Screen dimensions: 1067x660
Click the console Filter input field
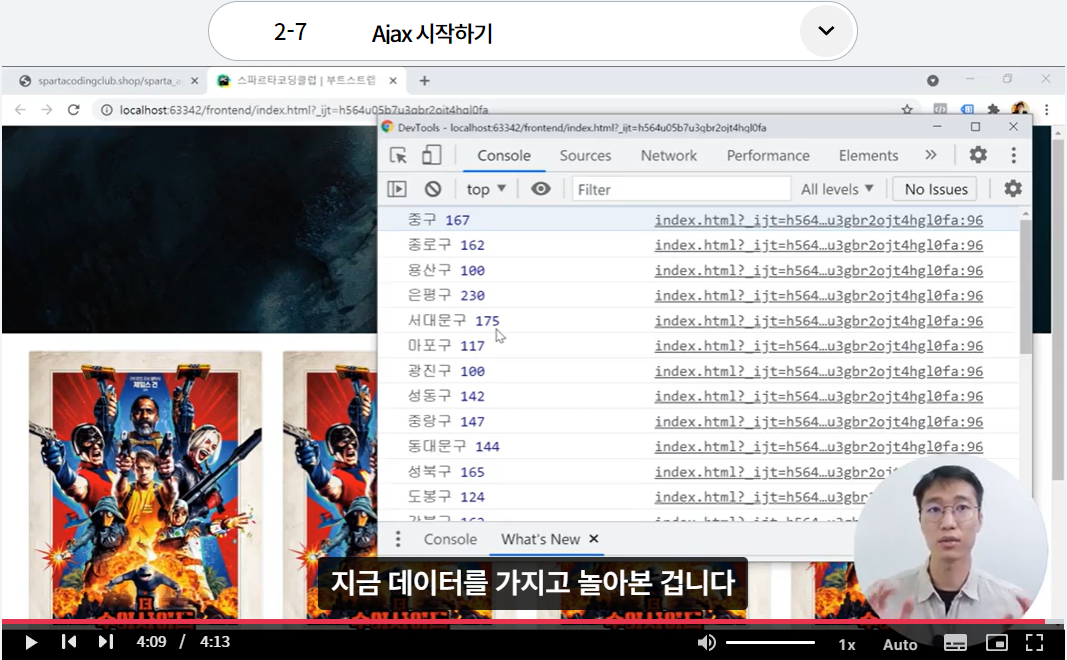681,189
